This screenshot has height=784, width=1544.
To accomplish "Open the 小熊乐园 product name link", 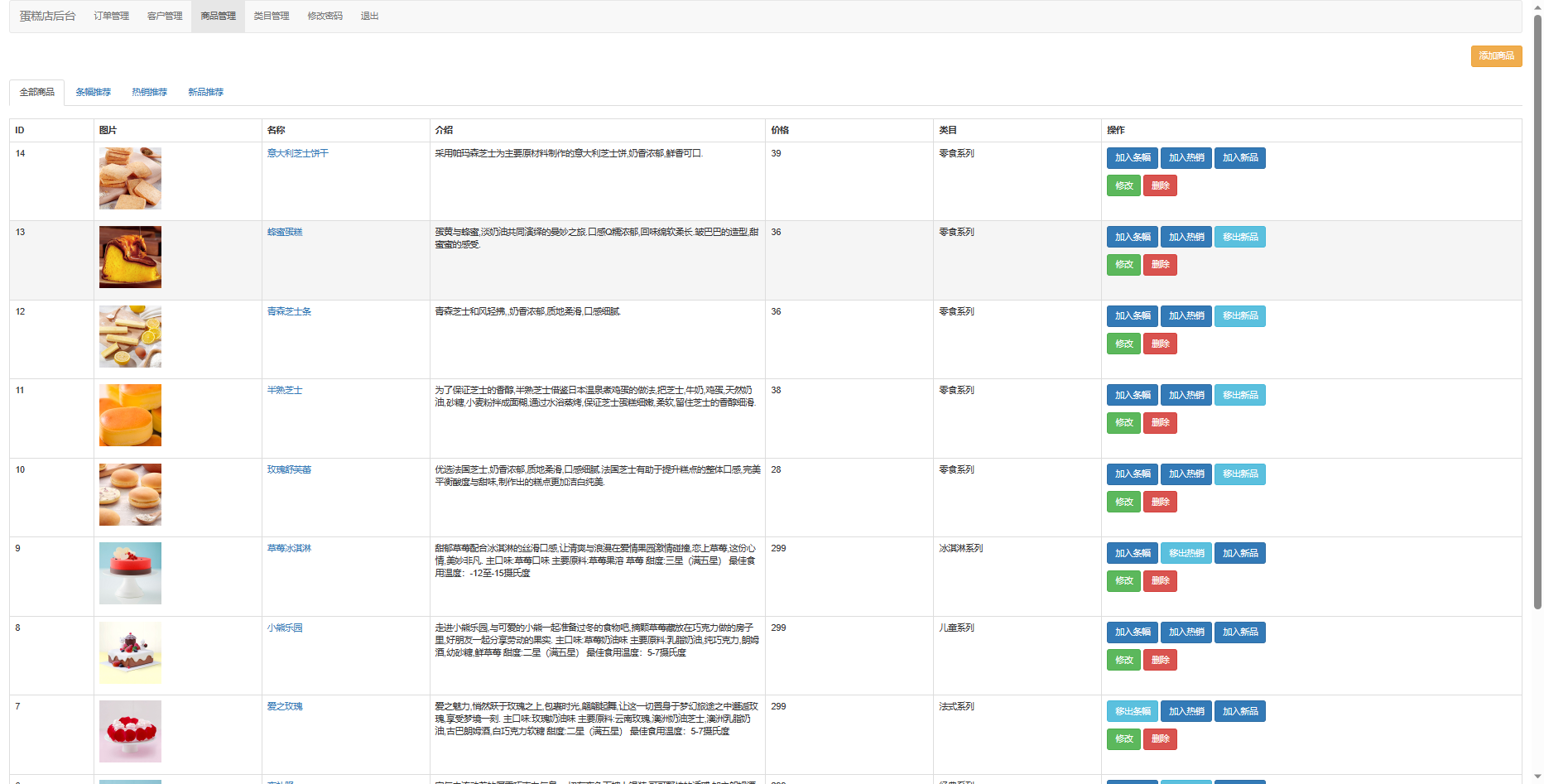I will tap(284, 628).
